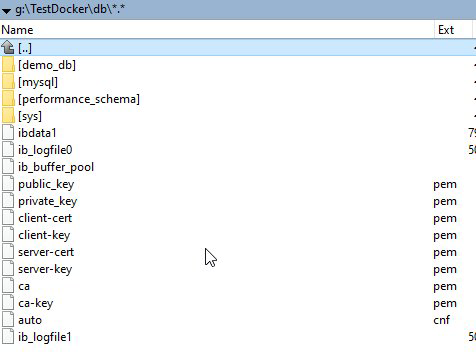
Task: Click the cnf extension of auto
Action: click(x=442, y=320)
